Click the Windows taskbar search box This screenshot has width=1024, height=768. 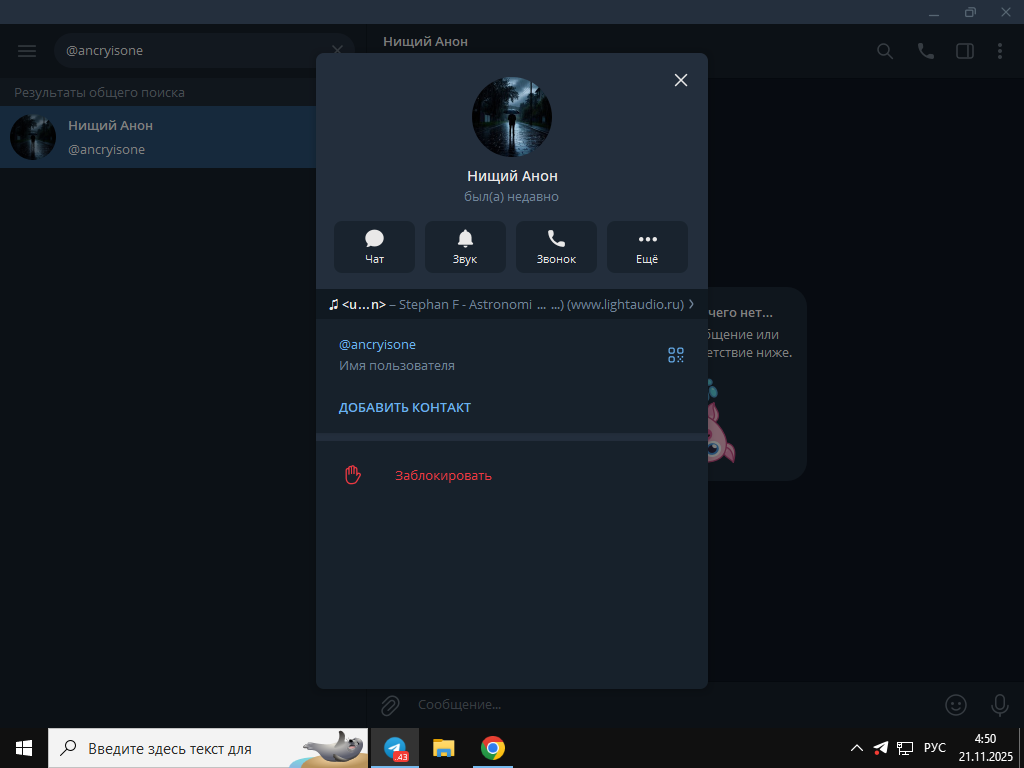tap(208, 748)
